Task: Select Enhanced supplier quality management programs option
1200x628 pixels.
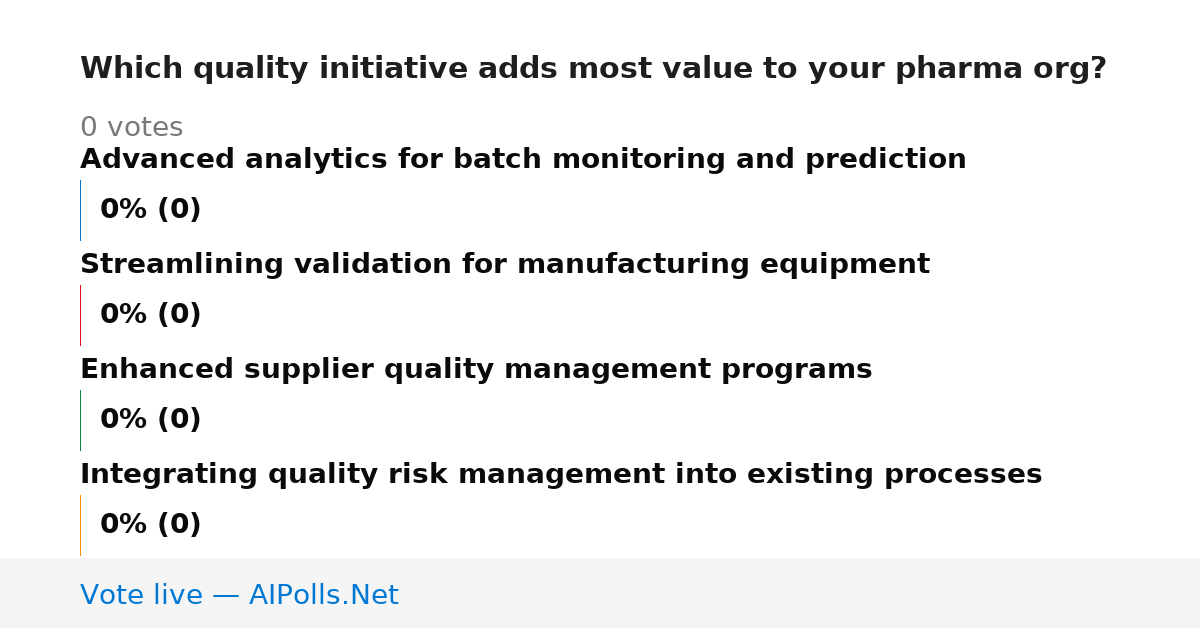Action: 476,370
